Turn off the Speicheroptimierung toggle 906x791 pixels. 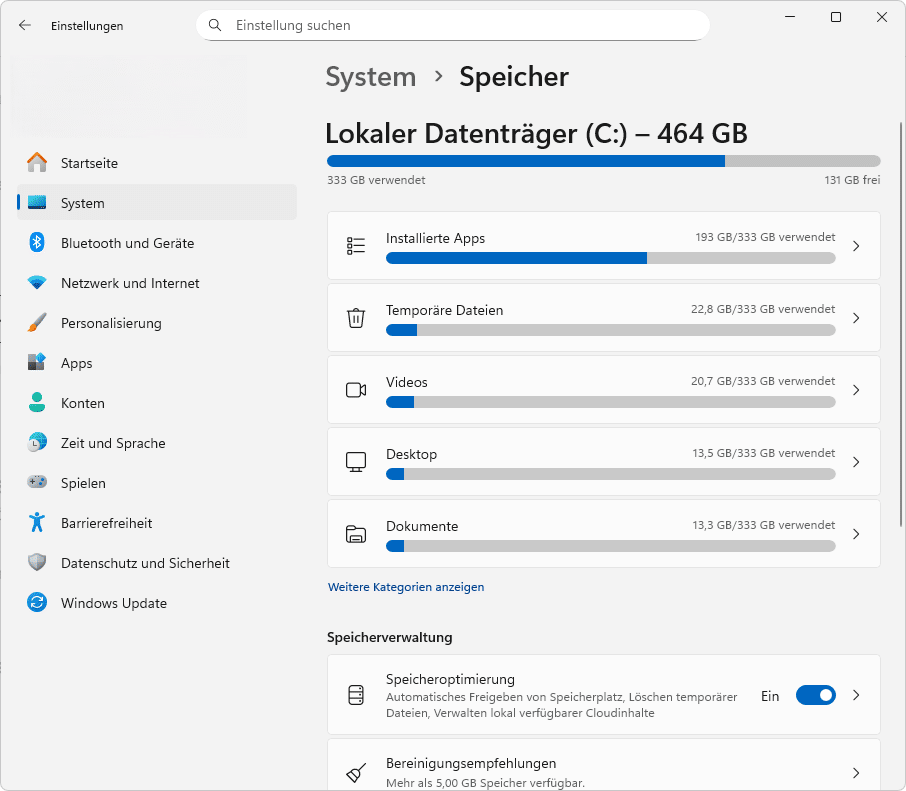click(815, 695)
